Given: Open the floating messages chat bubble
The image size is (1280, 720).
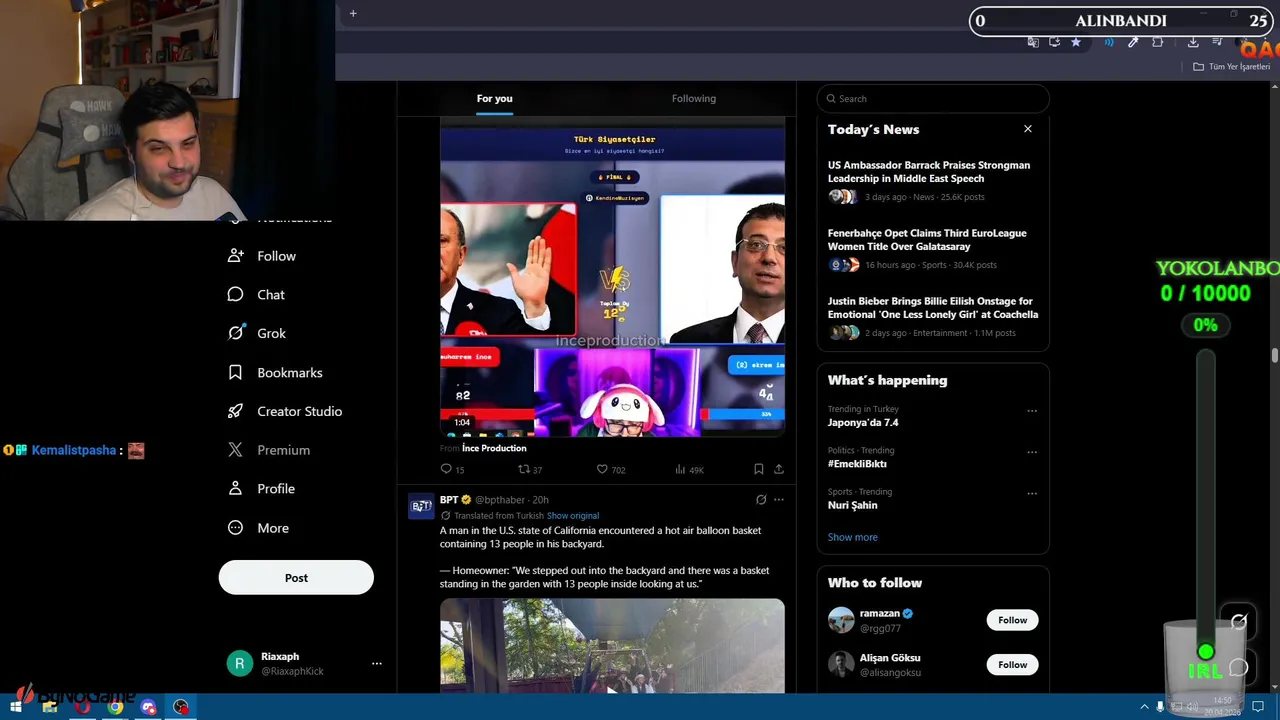Looking at the screenshot, I should [x=1238, y=667].
